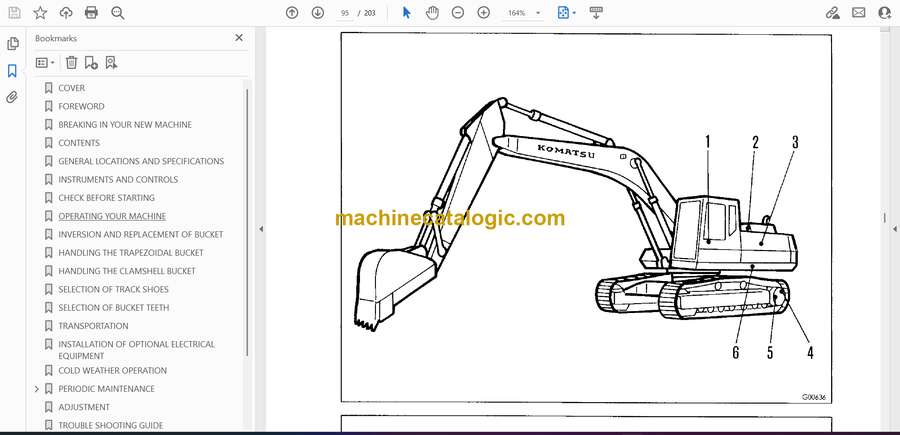The image size is (900, 435).
Task: Go to COLD WEATHER OPERATION bookmark
Action: pyautogui.click(x=112, y=371)
